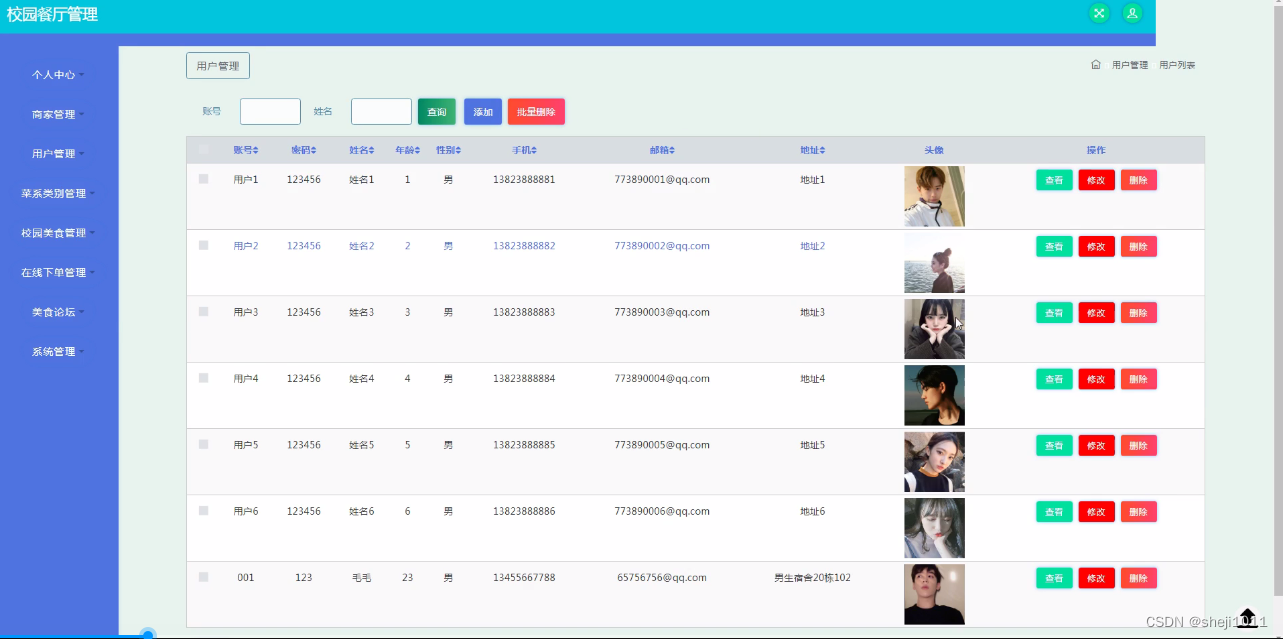Image resolution: width=1283 pixels, height=639 pixels.
Task: Select the checkbox for the 001 user row
Action: point(204,577)
